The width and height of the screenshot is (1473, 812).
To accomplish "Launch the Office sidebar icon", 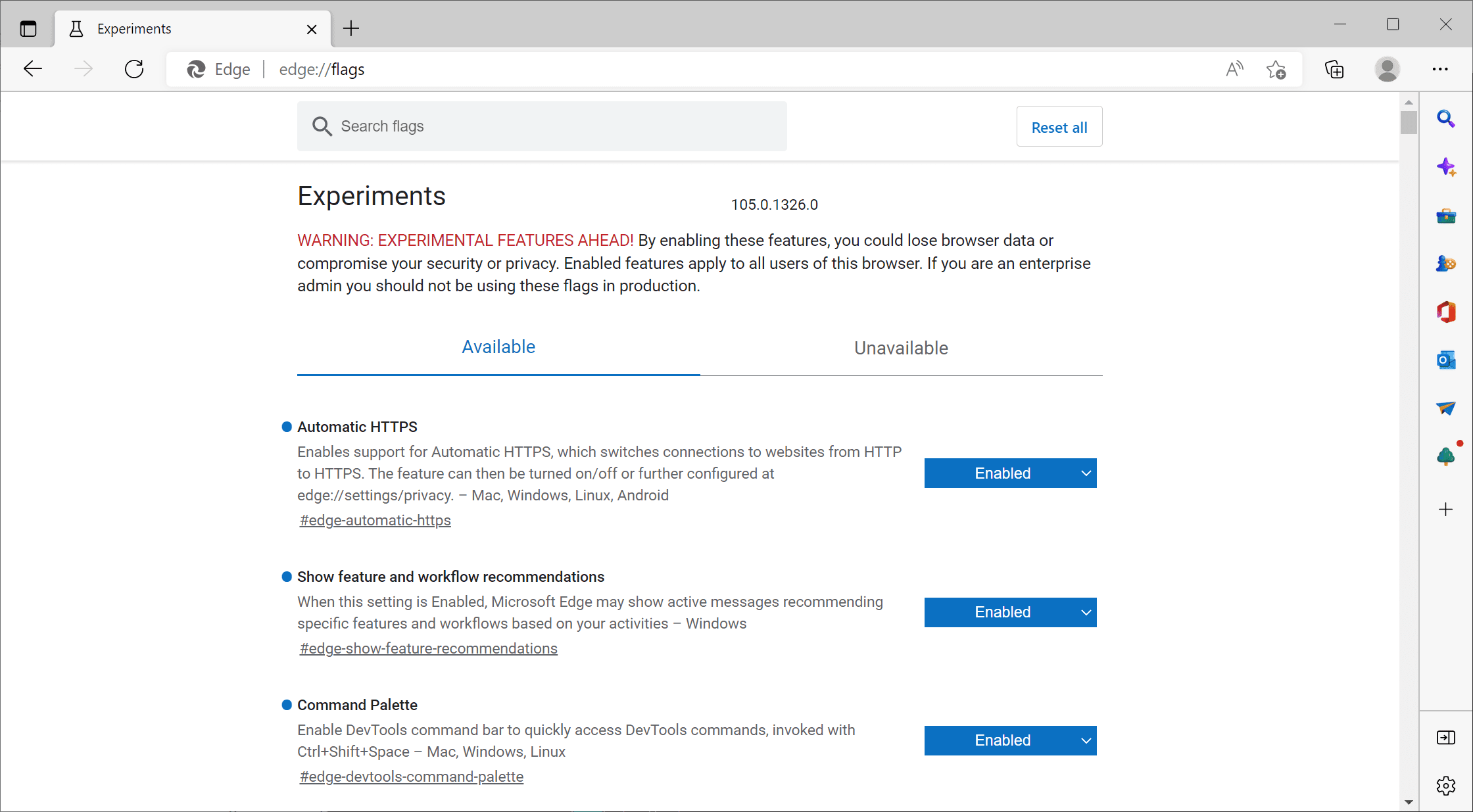I will (1445, 312).
